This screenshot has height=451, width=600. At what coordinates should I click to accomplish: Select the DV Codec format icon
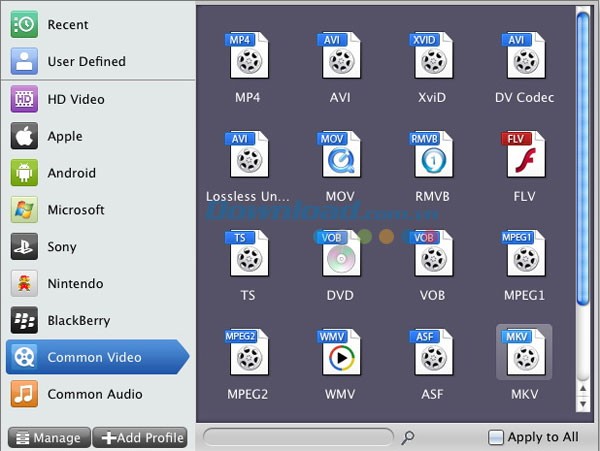click(x=524, y=55)
